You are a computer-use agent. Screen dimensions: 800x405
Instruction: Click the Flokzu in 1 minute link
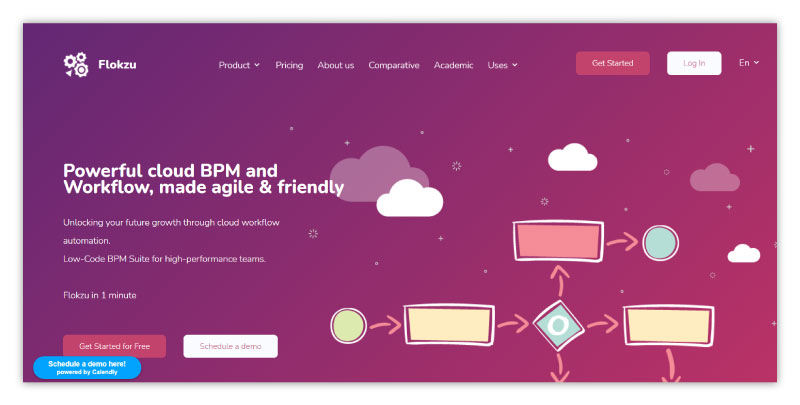(x=99, y=295)
